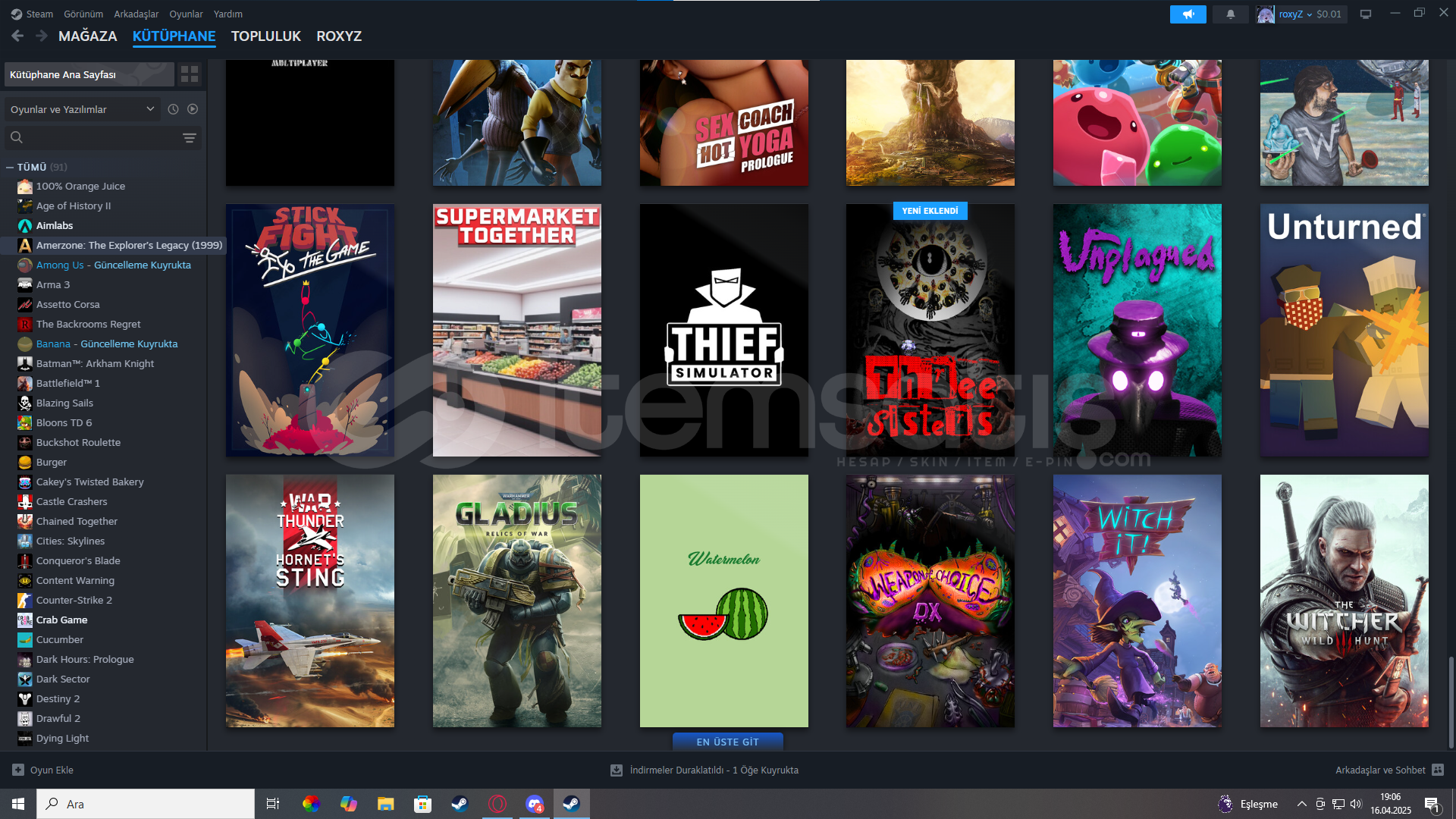Open the ROXYZ profile tab
Image resolution: width=1456 pixels, height=819 pixels.
339,36
